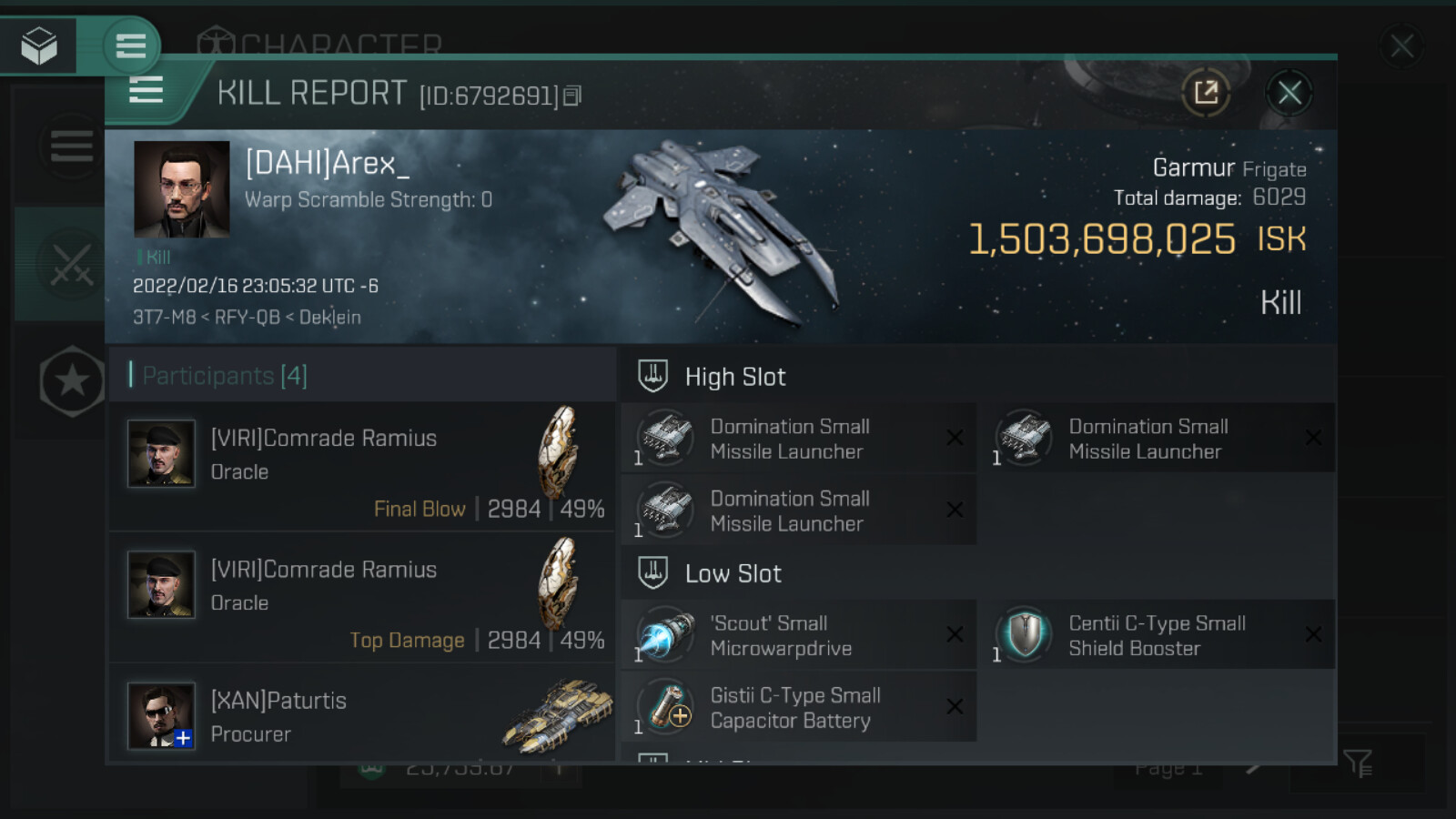1456x819 pixels.
Task: Click the 3T7-M8 system location link
Action: pyautogui.click(x=164, y=317)
